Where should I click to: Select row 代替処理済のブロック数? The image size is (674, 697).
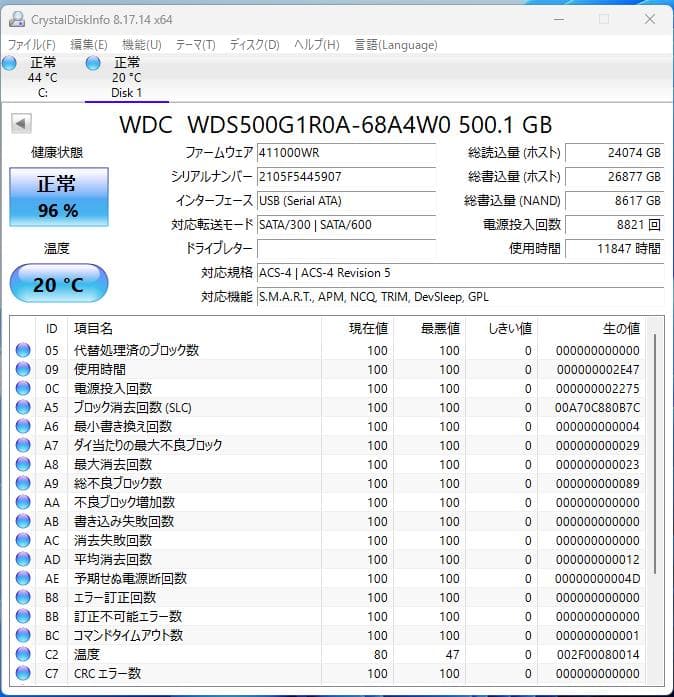click(x=329, y=350)
